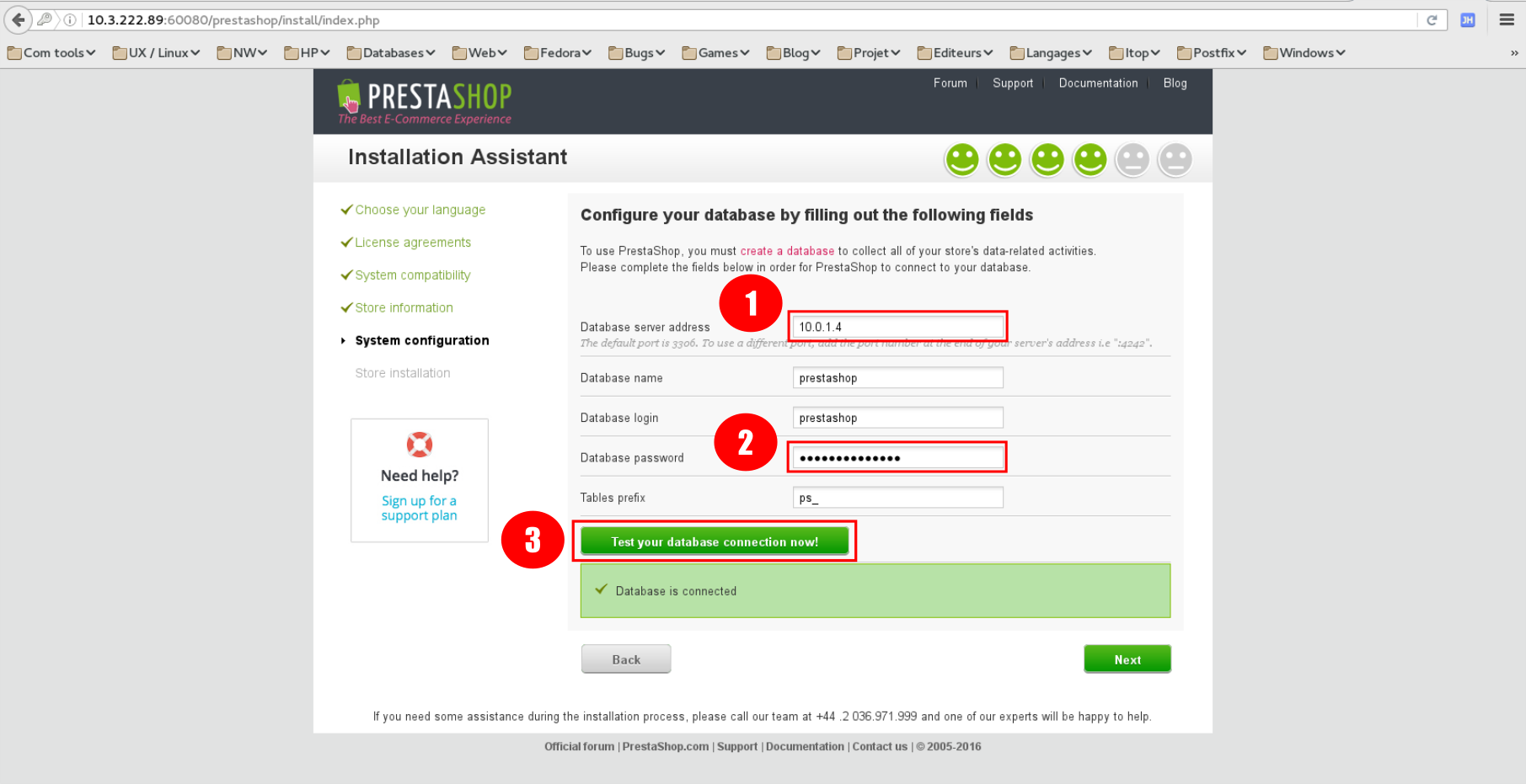Click the last grey smiley progress icon
The width and height of the screenshot is (1526, 784).
tap(1175, 159)
